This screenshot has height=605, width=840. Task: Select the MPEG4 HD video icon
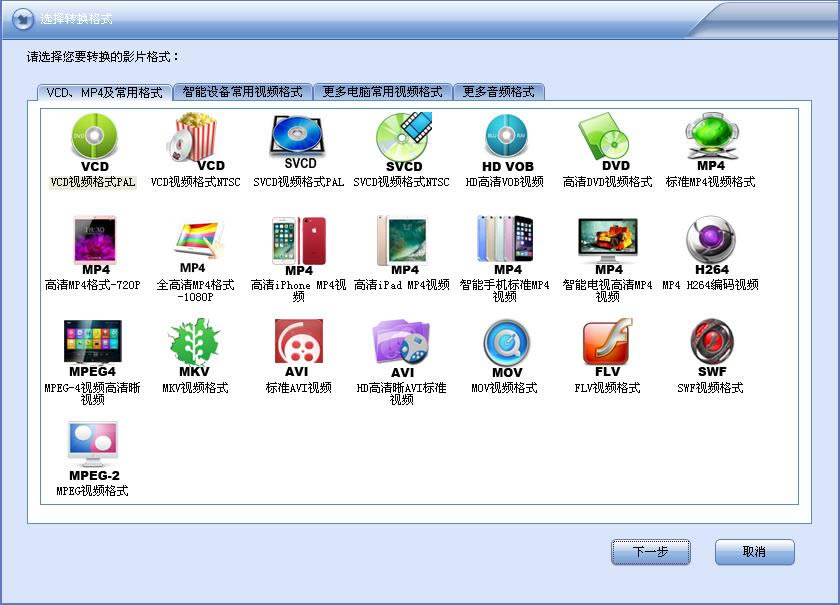point(93,348)
